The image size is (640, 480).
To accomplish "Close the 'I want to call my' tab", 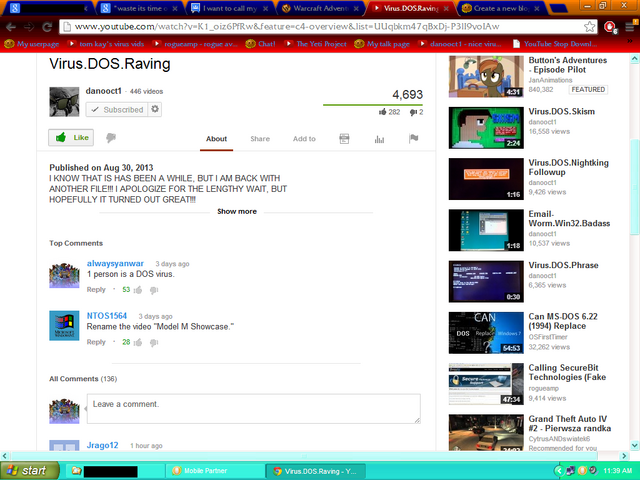I will [265, 9].
